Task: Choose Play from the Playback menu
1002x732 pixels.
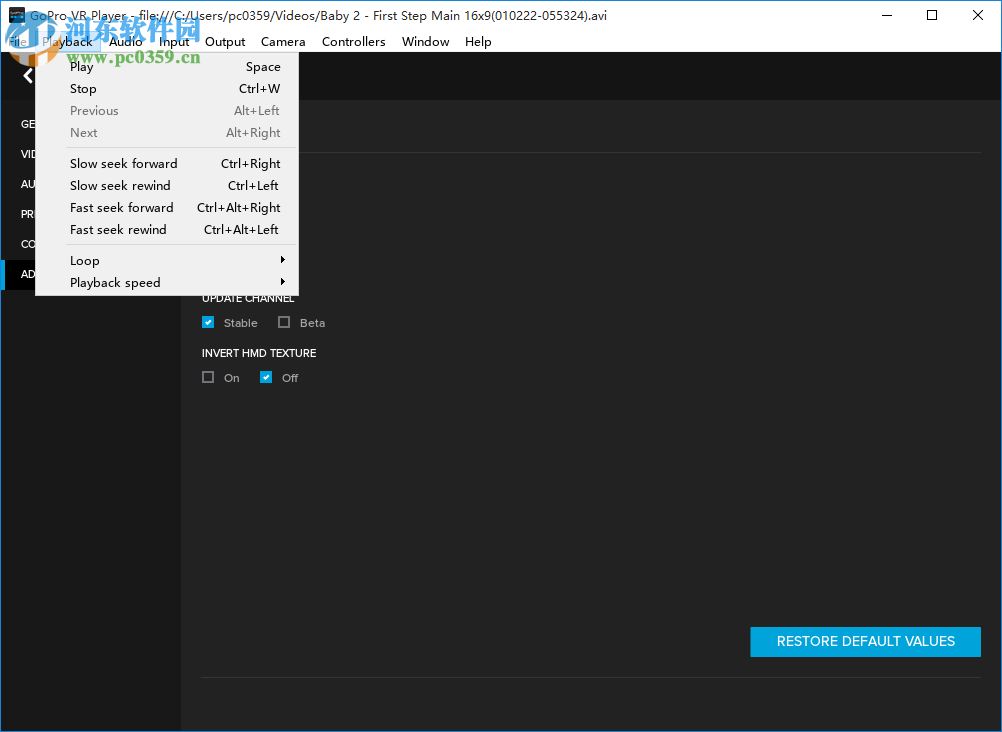Action: click(x=167, y=66)
